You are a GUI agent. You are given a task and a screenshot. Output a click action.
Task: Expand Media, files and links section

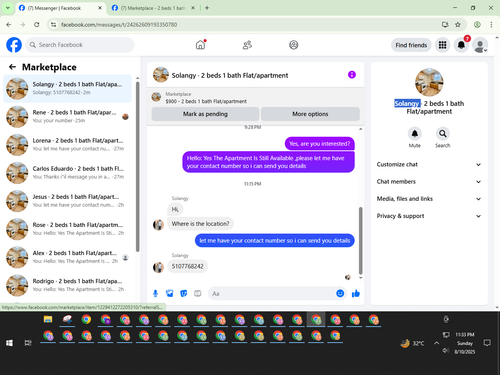(429, 199)
